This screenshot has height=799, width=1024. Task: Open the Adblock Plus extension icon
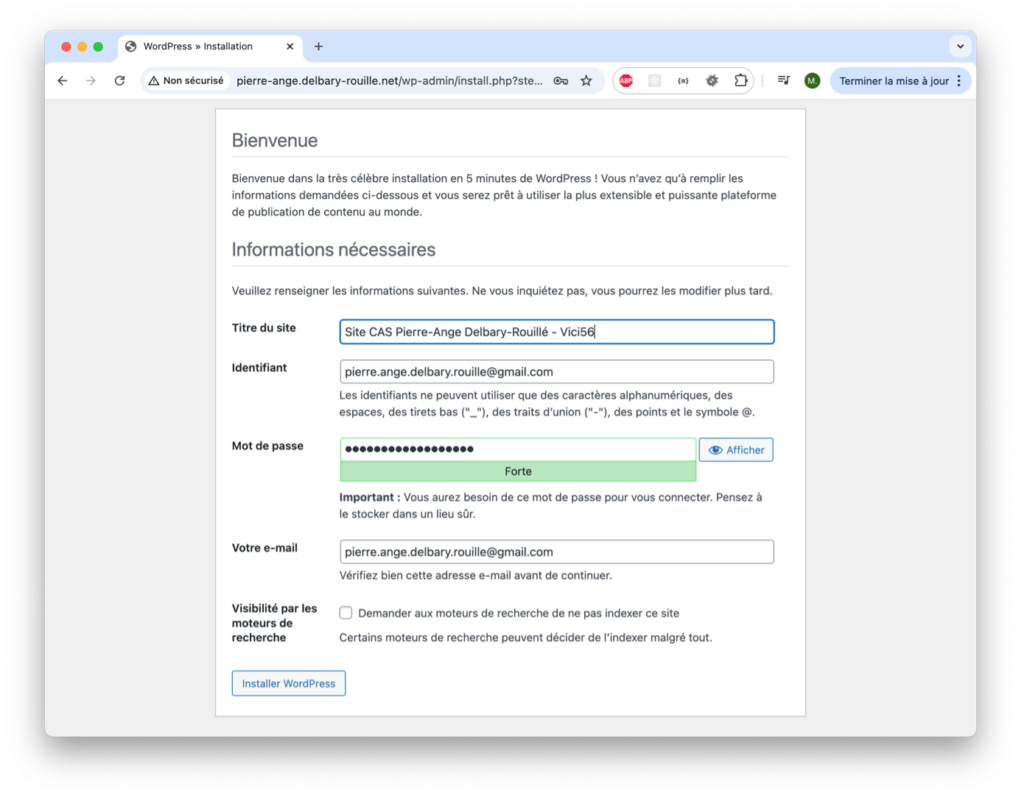(626, 81)
